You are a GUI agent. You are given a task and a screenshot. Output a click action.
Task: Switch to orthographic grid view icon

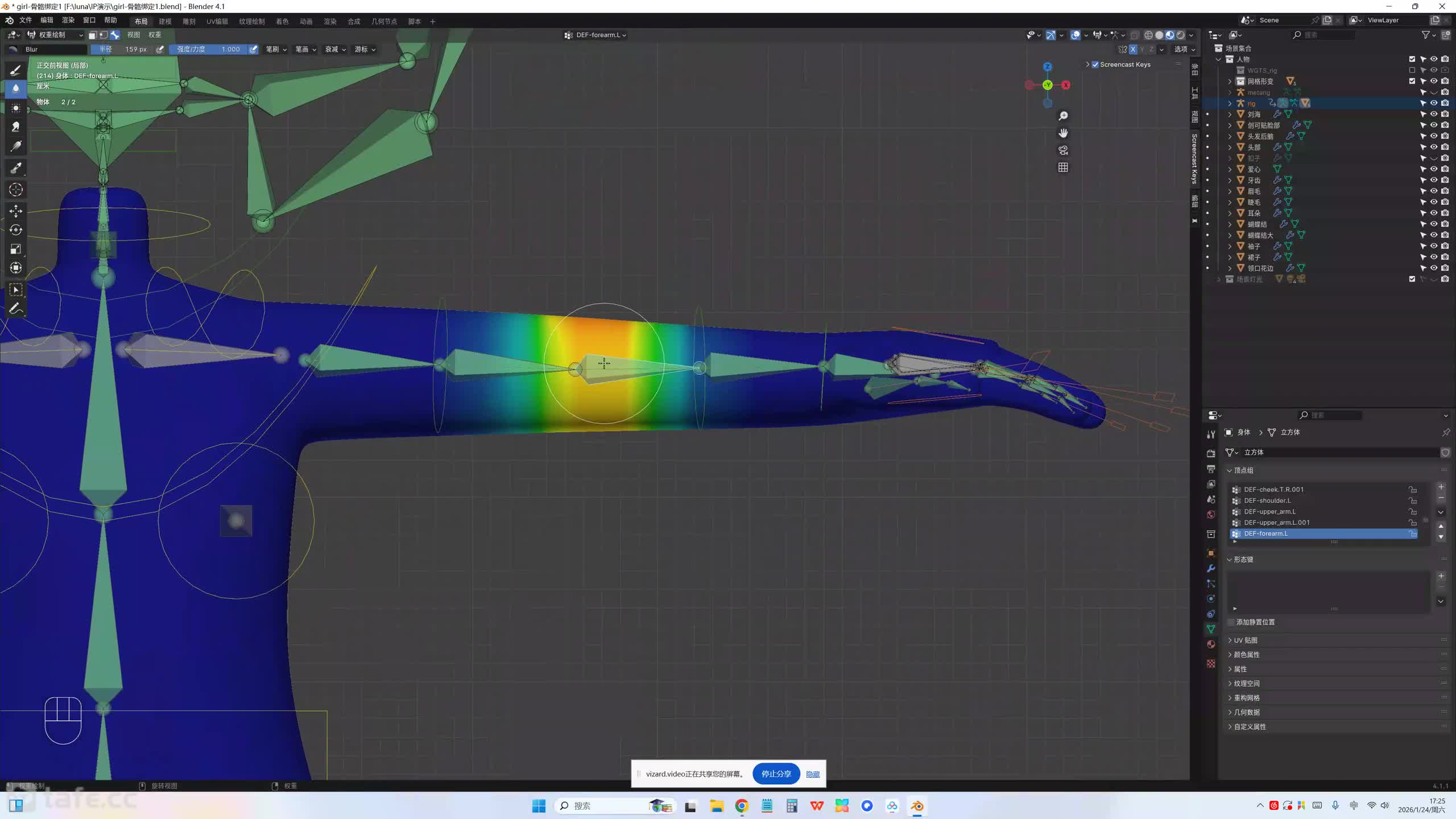click(x=1063, y=167)
